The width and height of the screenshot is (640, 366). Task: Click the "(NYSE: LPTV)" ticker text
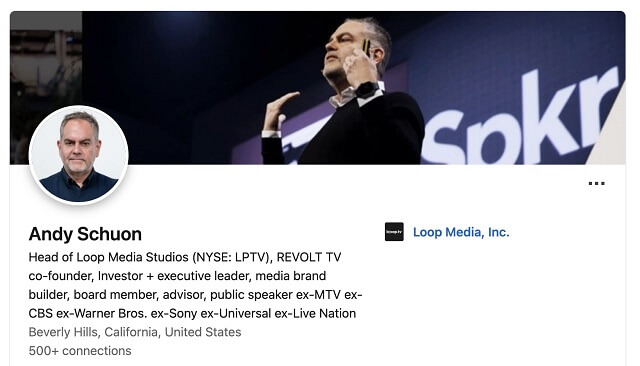point(232,257)
